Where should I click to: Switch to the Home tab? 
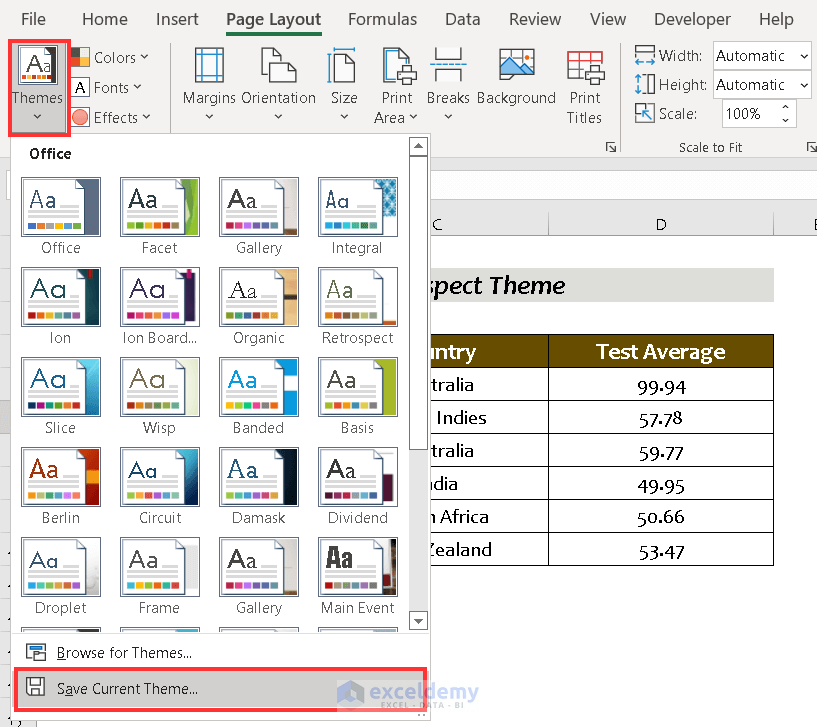[105, 19]
